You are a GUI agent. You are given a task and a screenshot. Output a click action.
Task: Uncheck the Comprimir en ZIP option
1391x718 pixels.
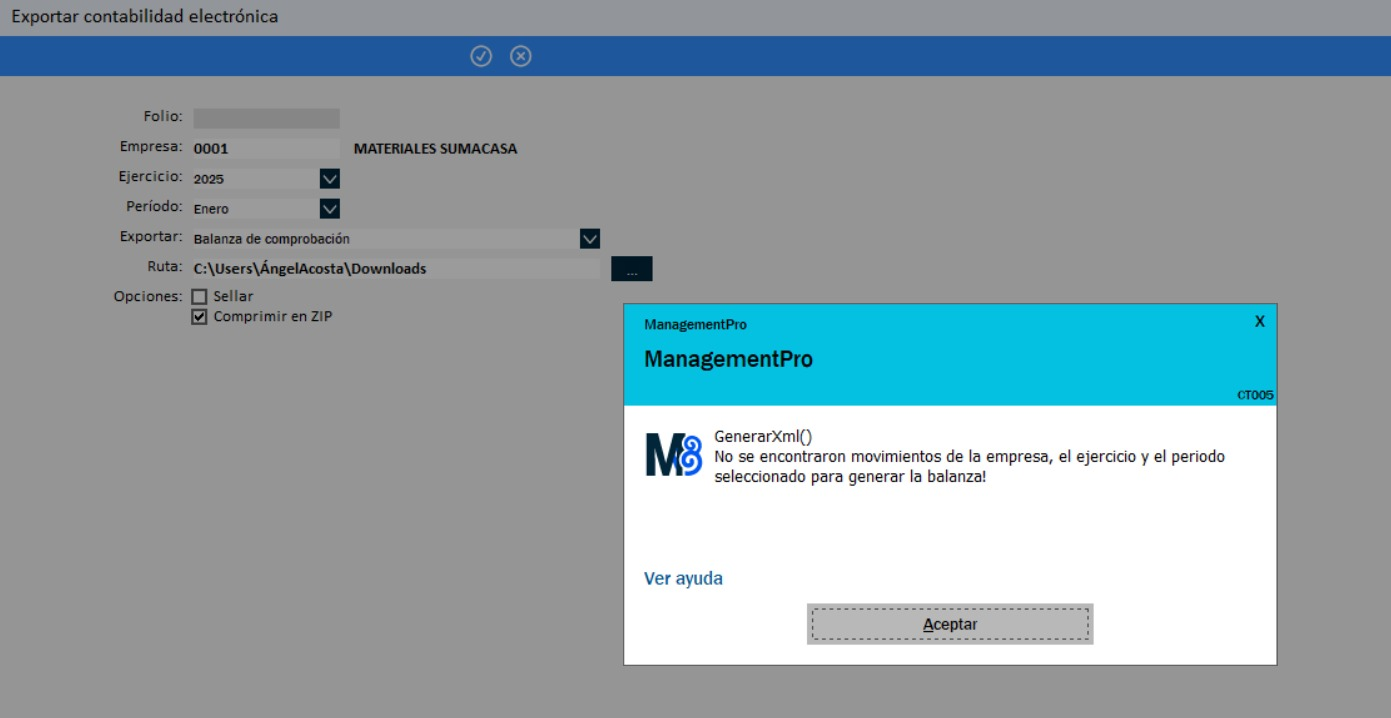coord(199,317)
